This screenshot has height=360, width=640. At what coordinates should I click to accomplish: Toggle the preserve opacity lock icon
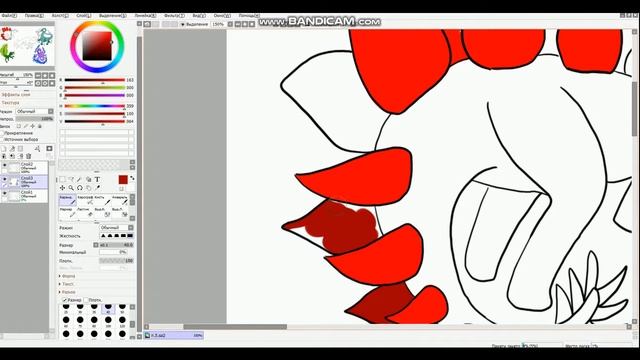click(19, 126)
